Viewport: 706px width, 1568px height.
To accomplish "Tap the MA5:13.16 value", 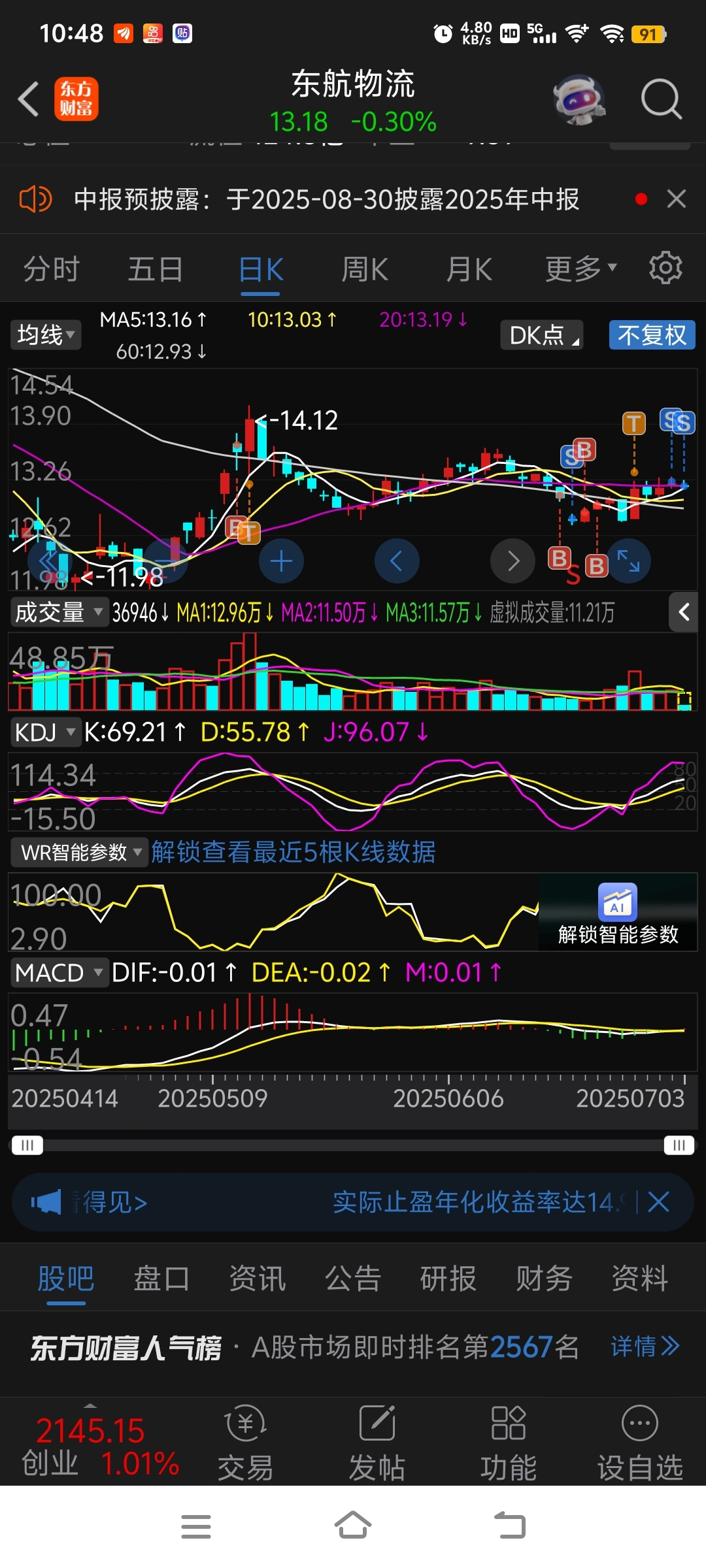I will (x=154, y=319).
